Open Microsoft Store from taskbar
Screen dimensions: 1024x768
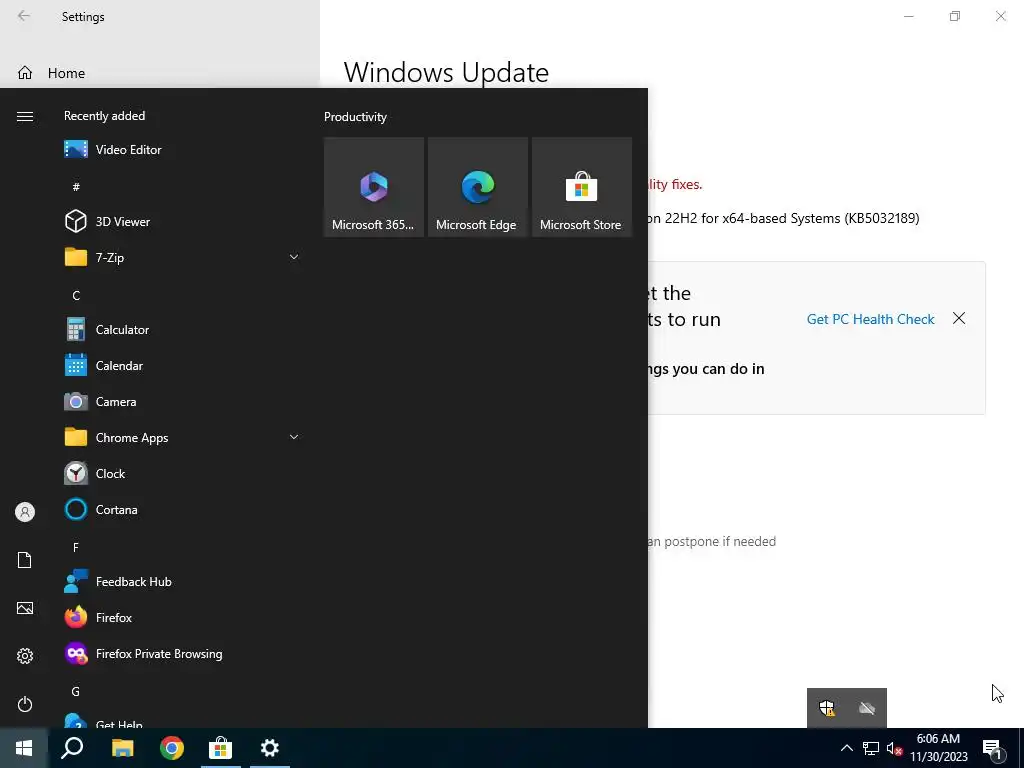pos(221,748)
